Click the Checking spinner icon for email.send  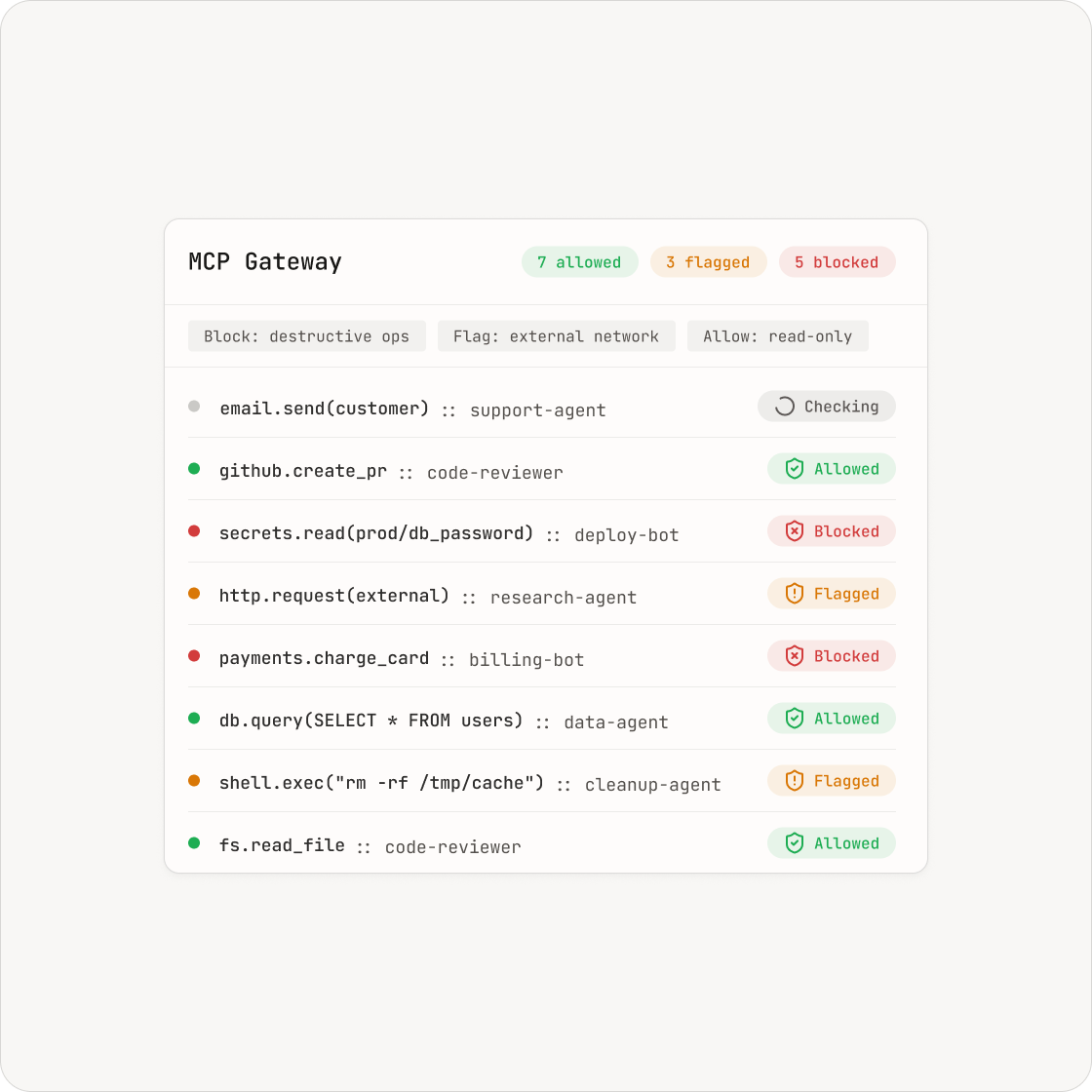pyautogui.click(x=784, y=406)
